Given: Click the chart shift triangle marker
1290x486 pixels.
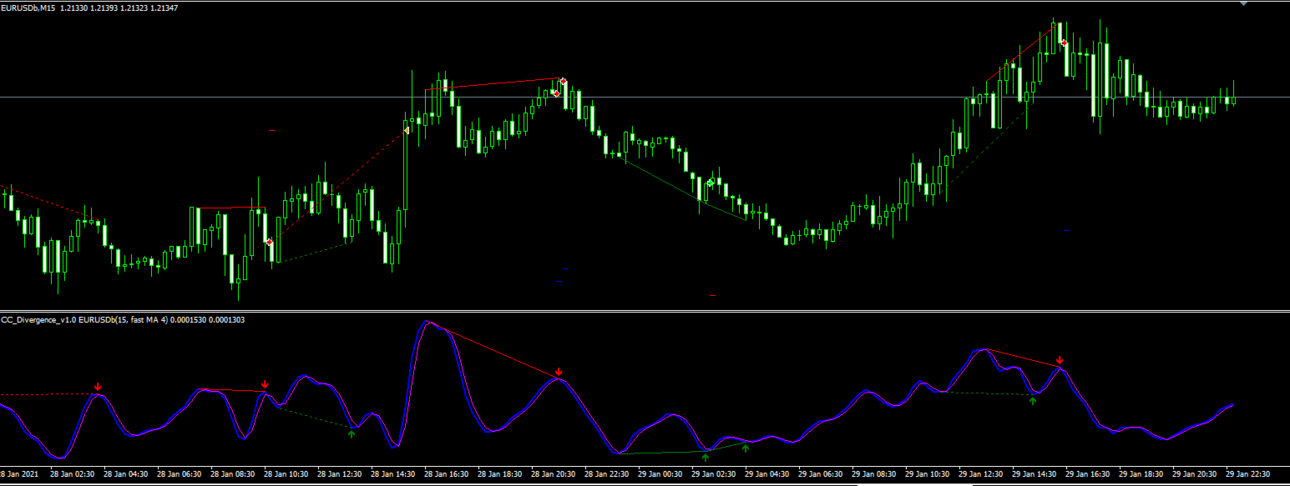Looking at the screenshot, I should point(1245,5).
